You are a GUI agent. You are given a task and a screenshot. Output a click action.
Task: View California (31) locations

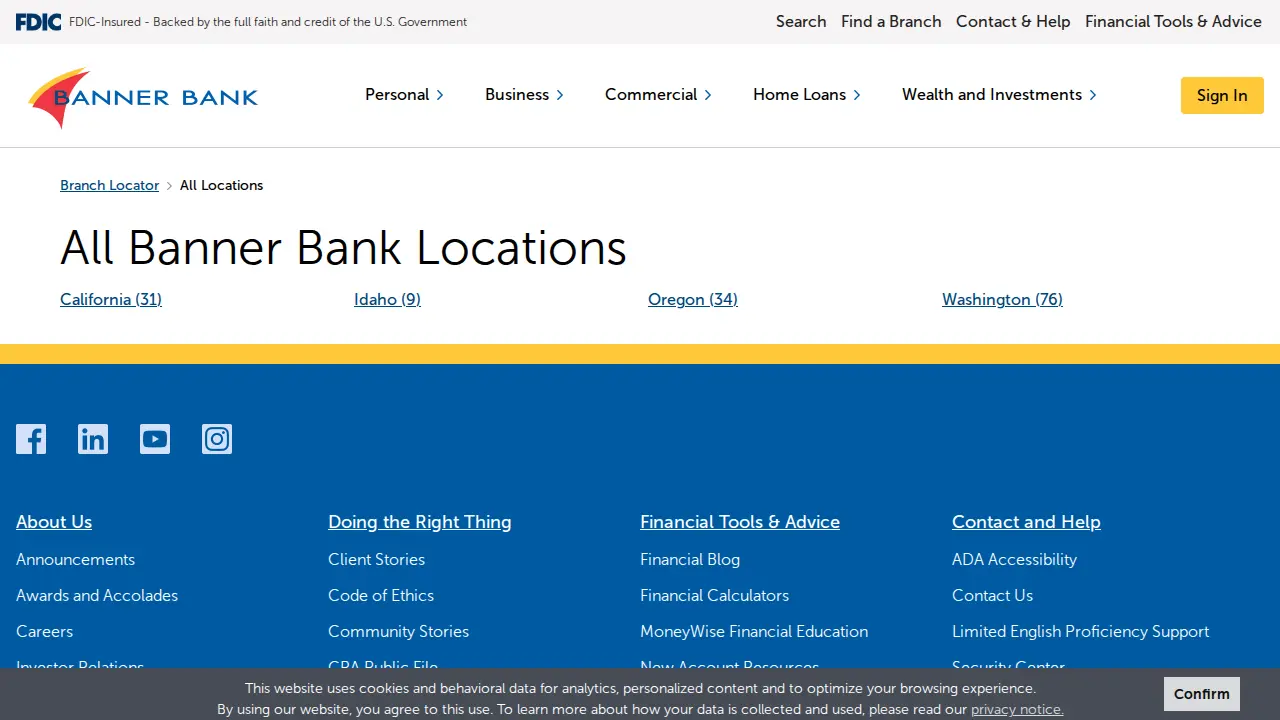[111, 300]
